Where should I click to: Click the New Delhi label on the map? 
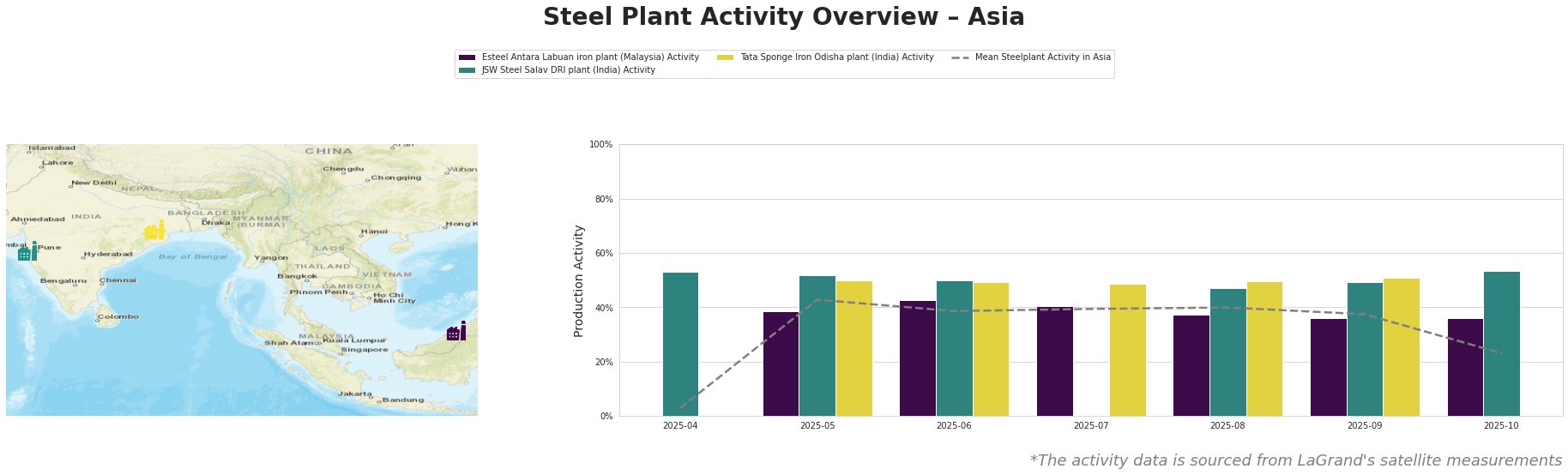click(94, 183)
